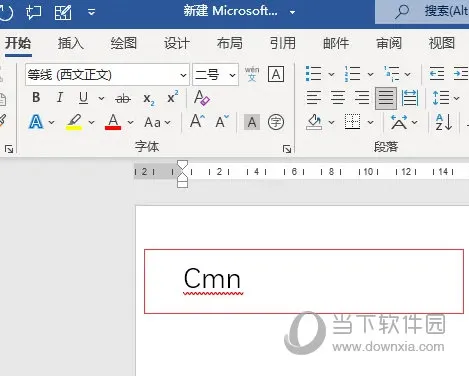Open font dialog launcher in 字体 group
The height and width of the screenshot is (376, 469).
[287, 149]
